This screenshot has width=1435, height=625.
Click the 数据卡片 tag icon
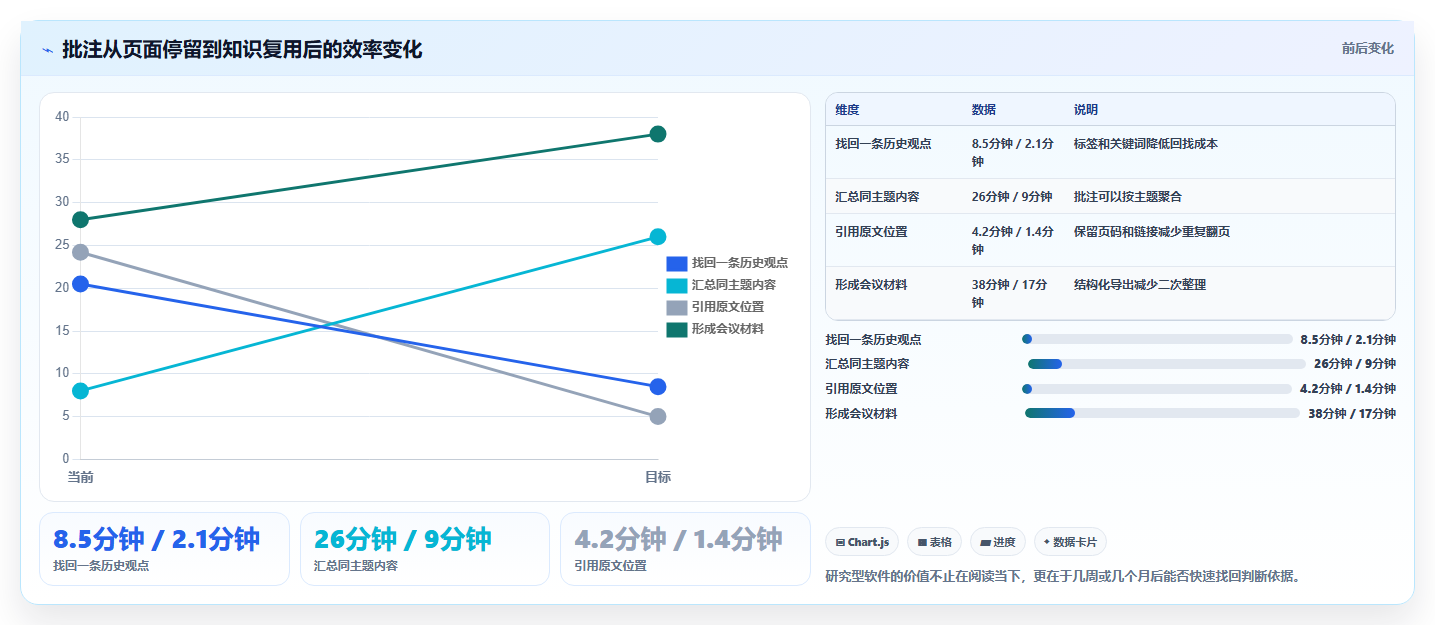pos(1046,542)
